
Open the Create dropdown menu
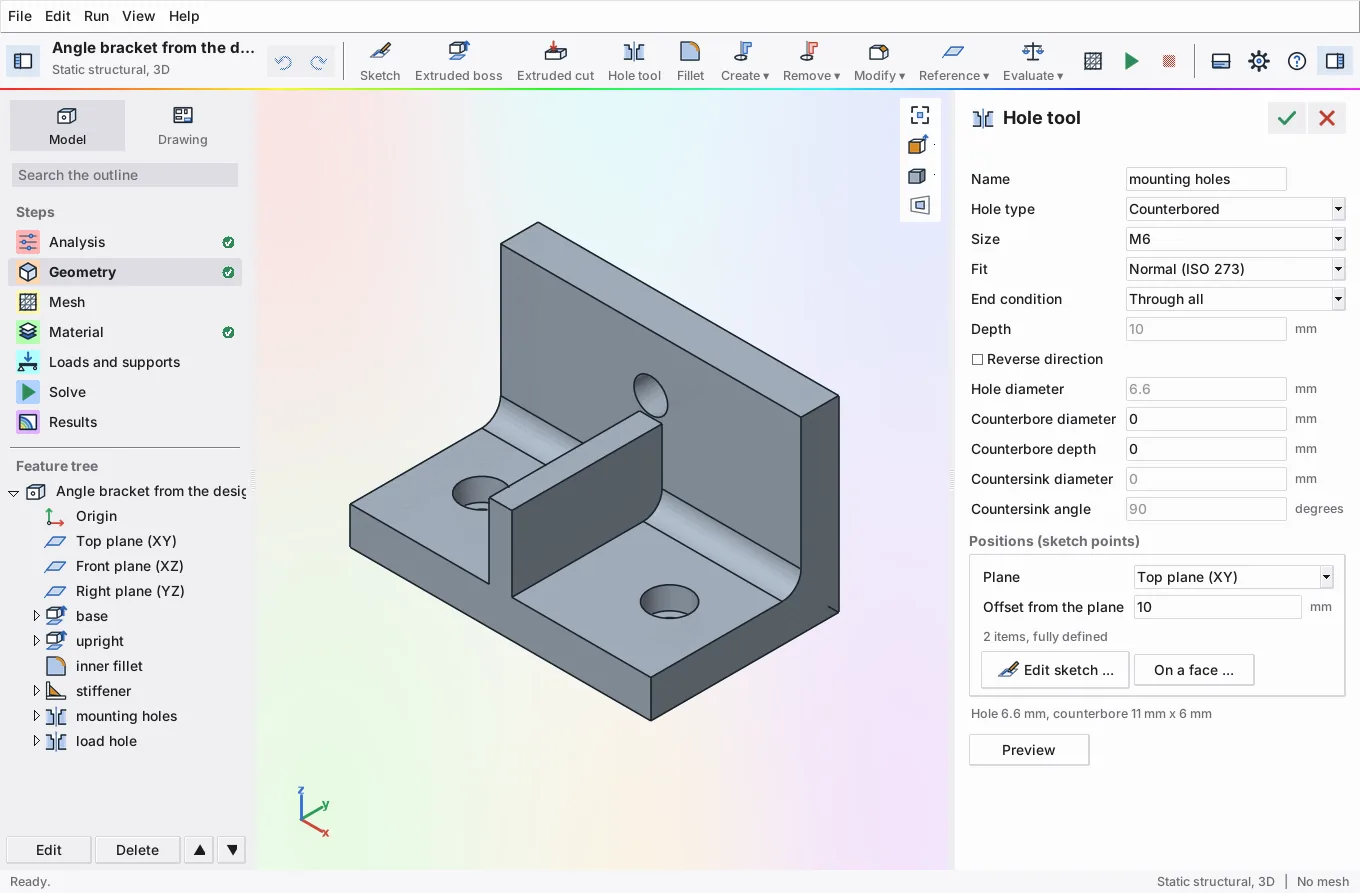tap(745, 61)
